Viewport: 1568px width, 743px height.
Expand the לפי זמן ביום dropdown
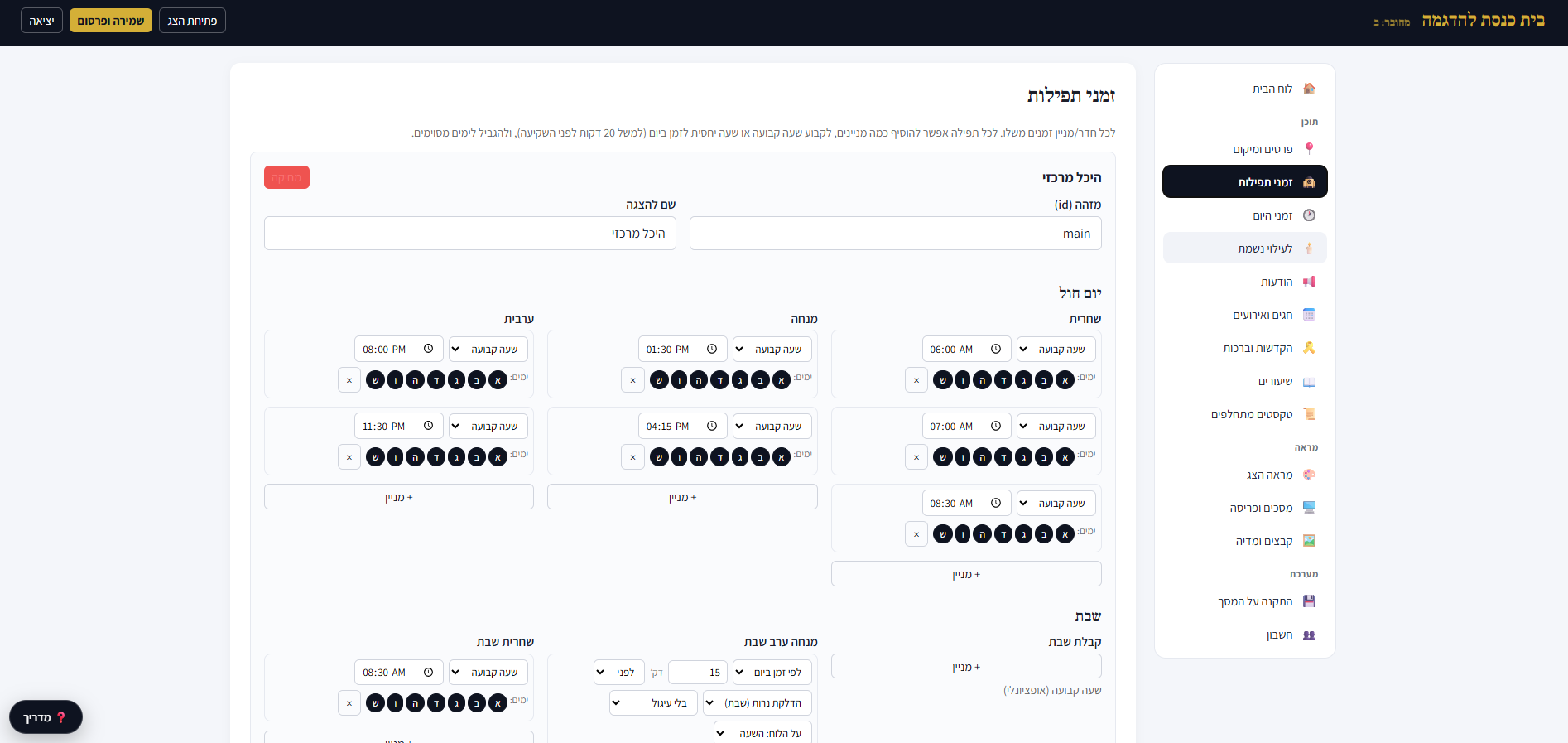point(772,672)
